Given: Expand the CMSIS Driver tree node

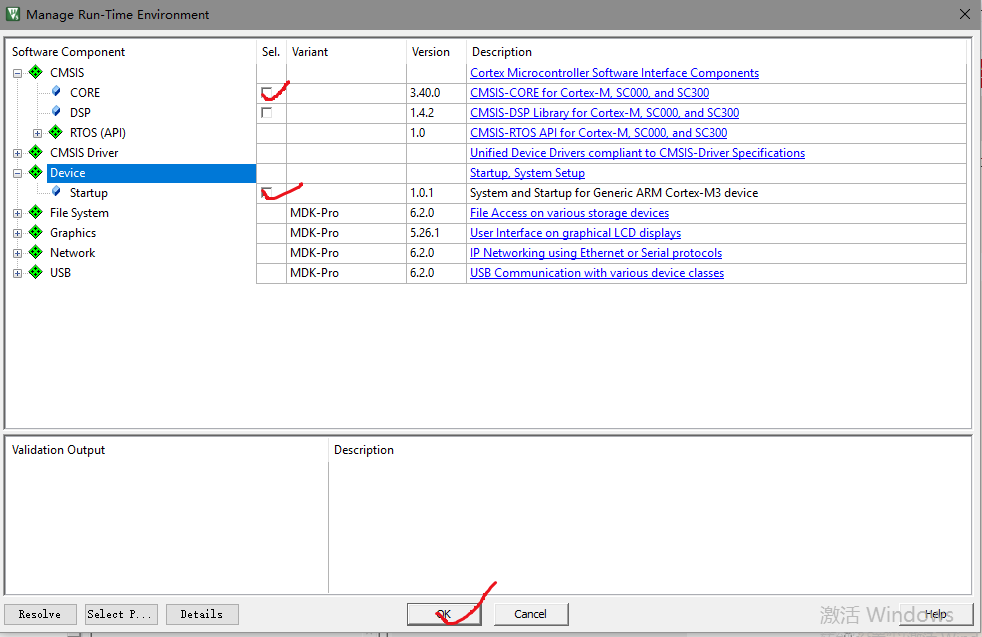Looking at the screenshot, I should tap(18, 153).
